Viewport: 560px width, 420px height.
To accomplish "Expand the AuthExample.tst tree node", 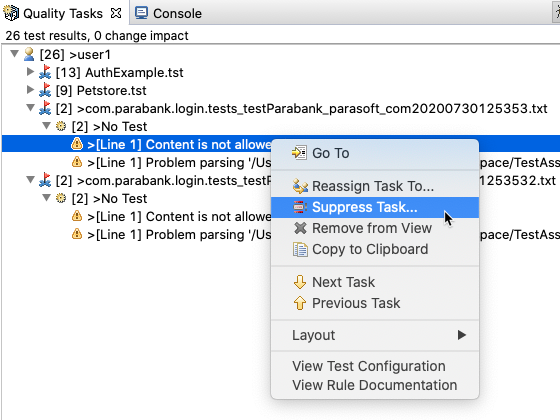I will point(30,72).
